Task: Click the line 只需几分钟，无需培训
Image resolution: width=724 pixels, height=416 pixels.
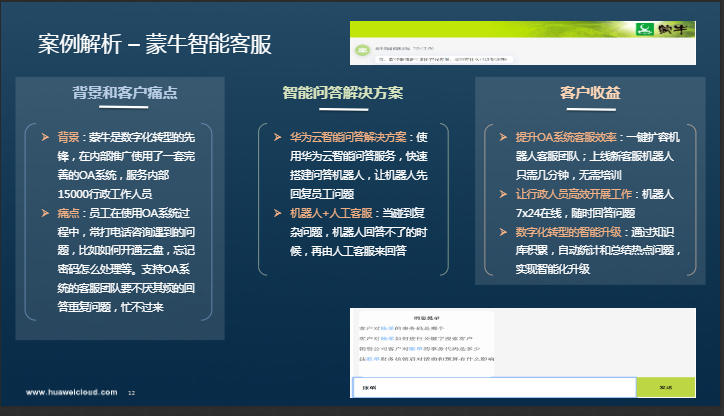Action: pyautogui.click(x=569, y=175)
